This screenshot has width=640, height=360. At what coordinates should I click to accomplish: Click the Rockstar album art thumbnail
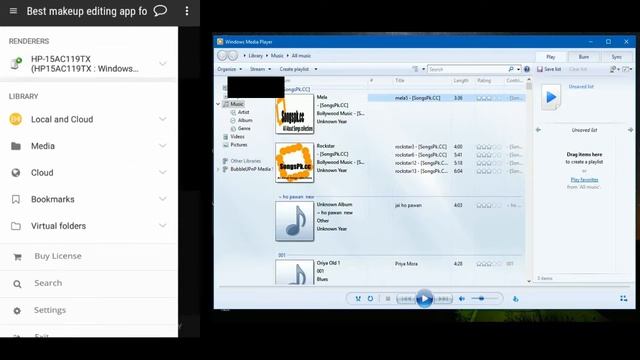pos(294,162)
